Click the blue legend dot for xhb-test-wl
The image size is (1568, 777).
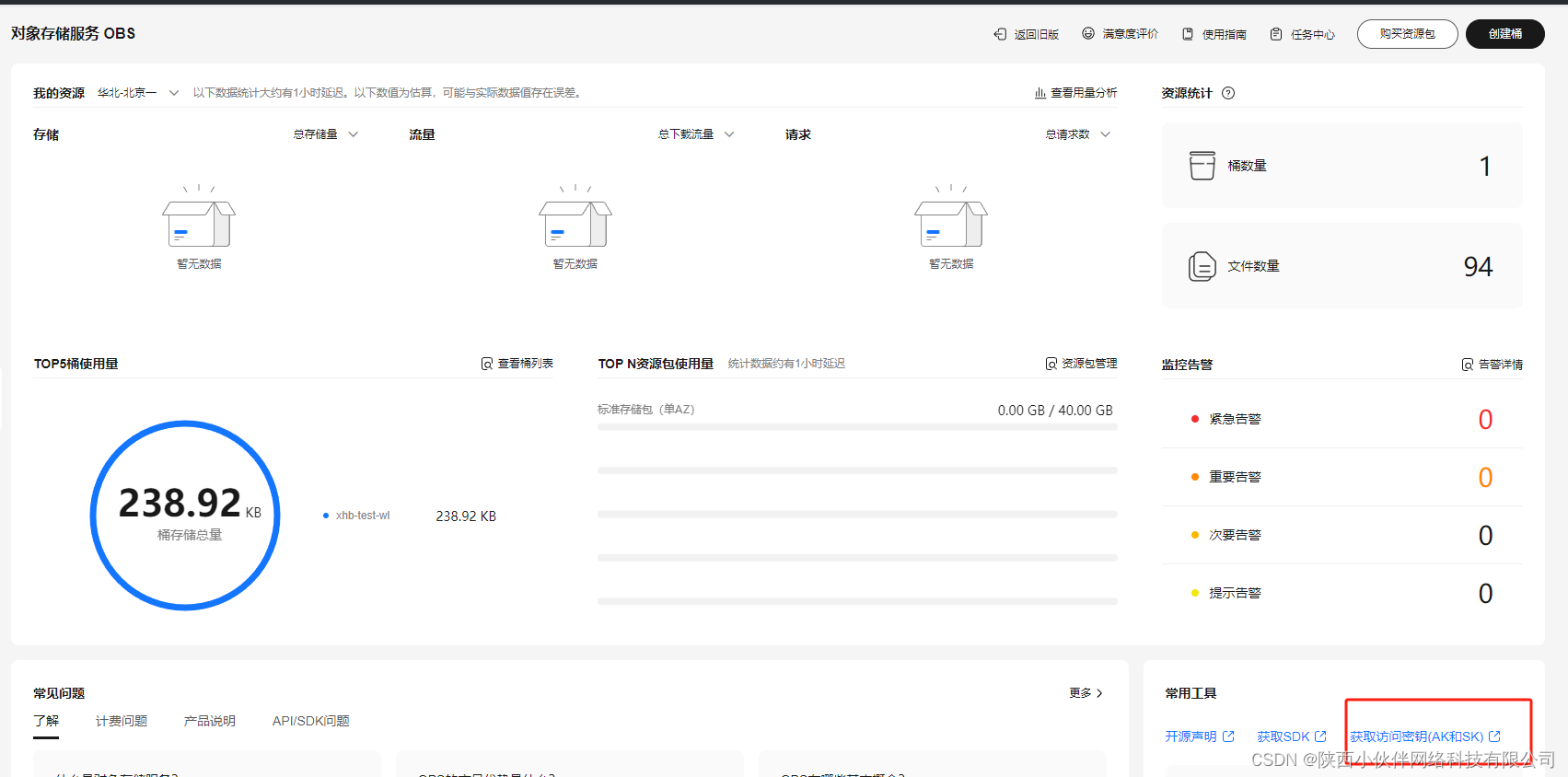326,516
